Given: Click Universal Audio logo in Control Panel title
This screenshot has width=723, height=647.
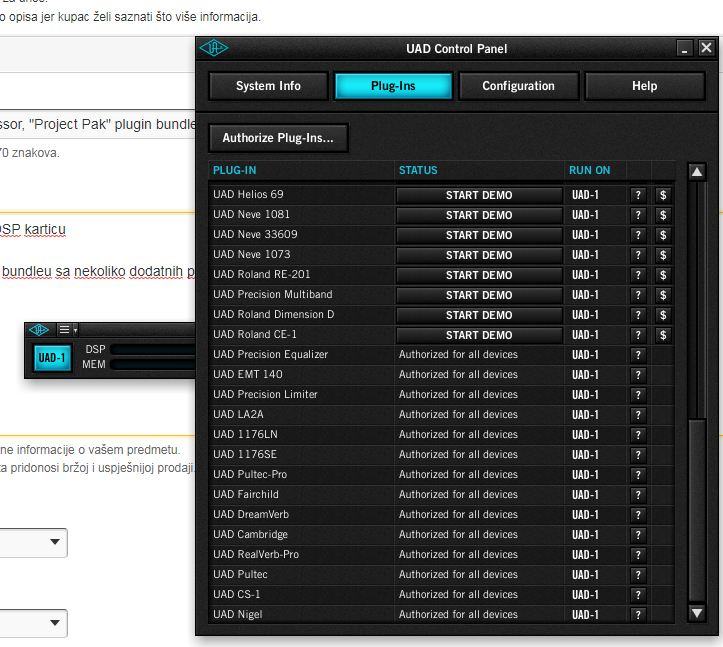Looking at the screenshot, I should 213,48.
